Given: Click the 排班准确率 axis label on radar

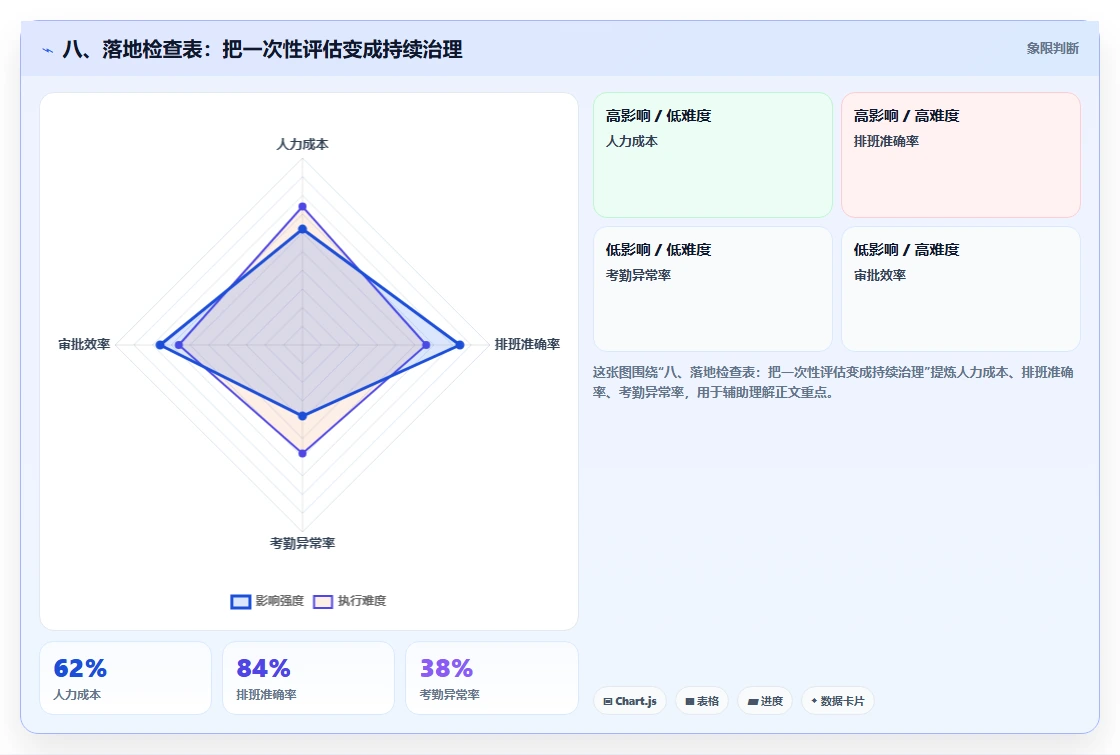Looking at the screenshot, I should 527,344.
